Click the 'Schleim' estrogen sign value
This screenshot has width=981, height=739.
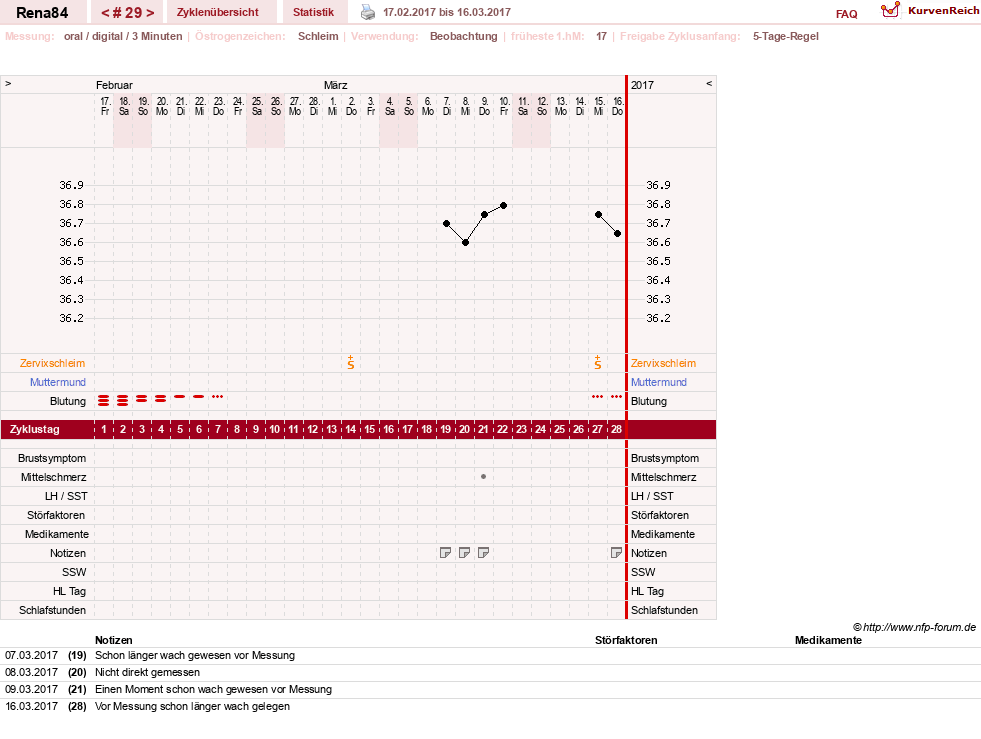tap(318, 36)
